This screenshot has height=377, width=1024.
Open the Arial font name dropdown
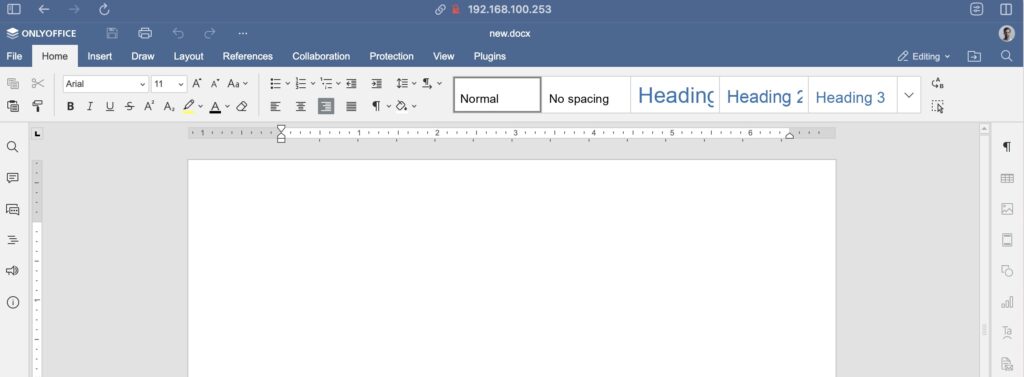143,84
